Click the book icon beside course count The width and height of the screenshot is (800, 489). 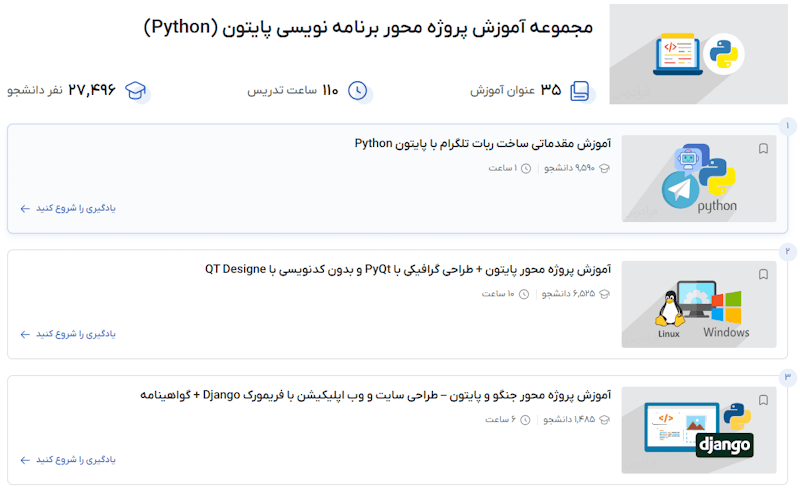pos(580,91)
